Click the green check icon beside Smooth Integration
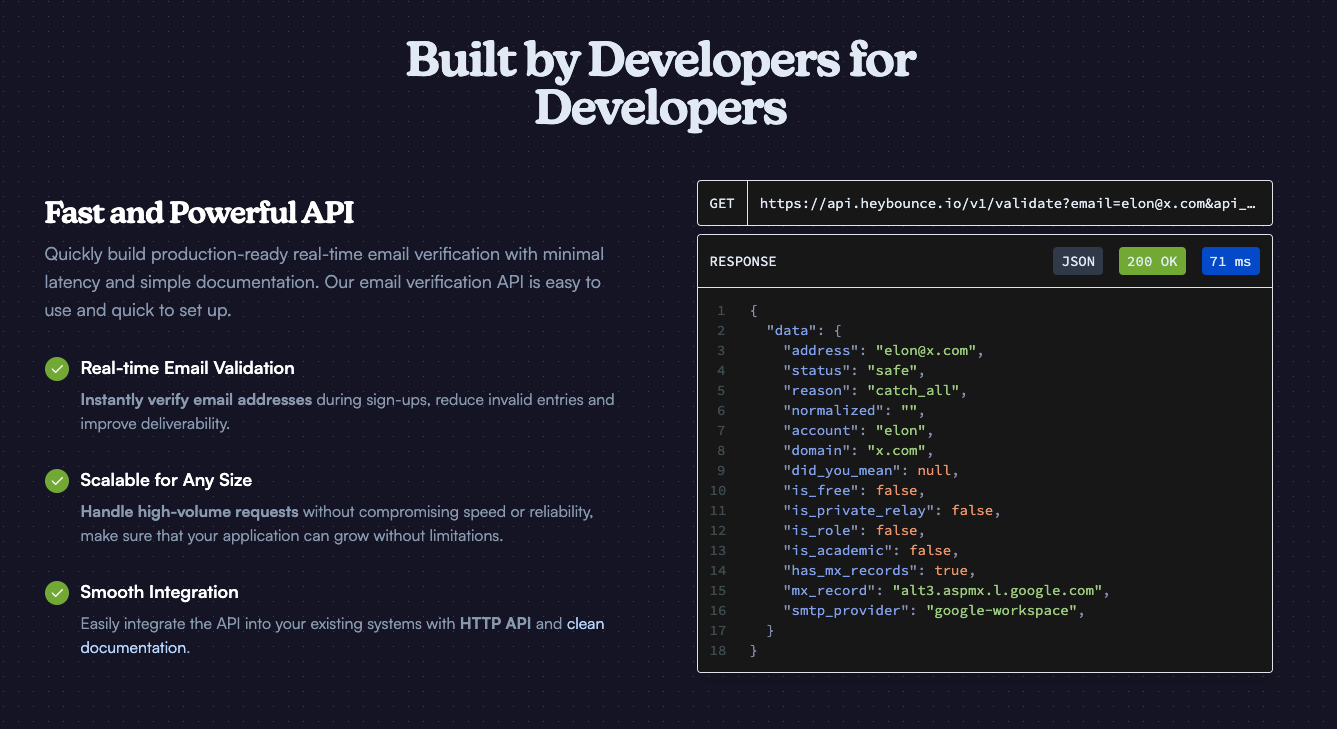 [57, 593]
